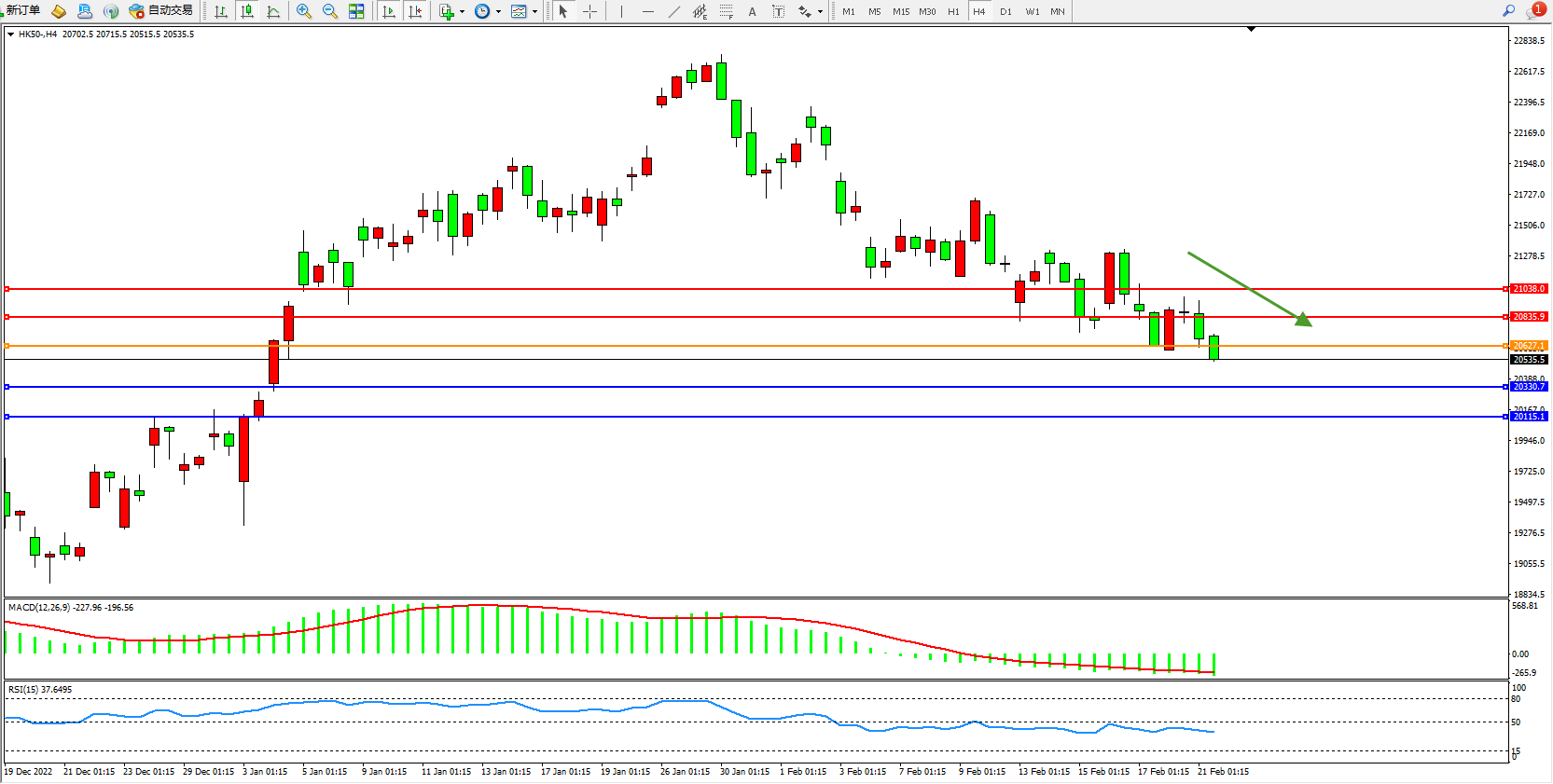The height and width of the screenshot is (784, 1553).
Task: Switch to the M15 timeframe
Action: click(x=900, y=11)
